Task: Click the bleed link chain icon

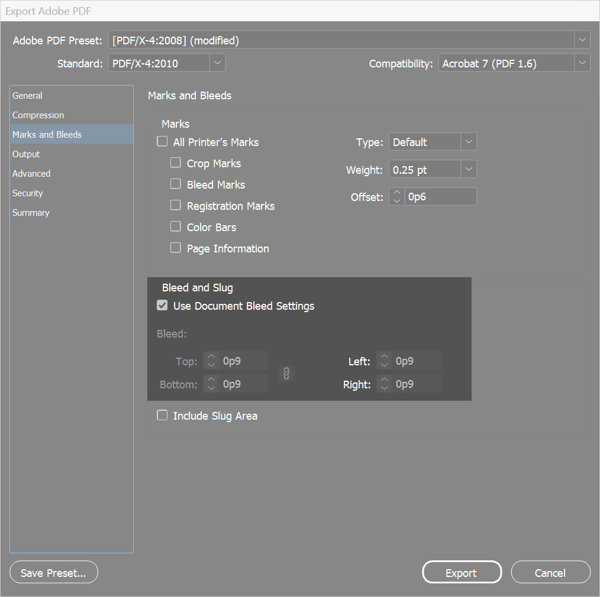Action: click(x=286, y=373)
